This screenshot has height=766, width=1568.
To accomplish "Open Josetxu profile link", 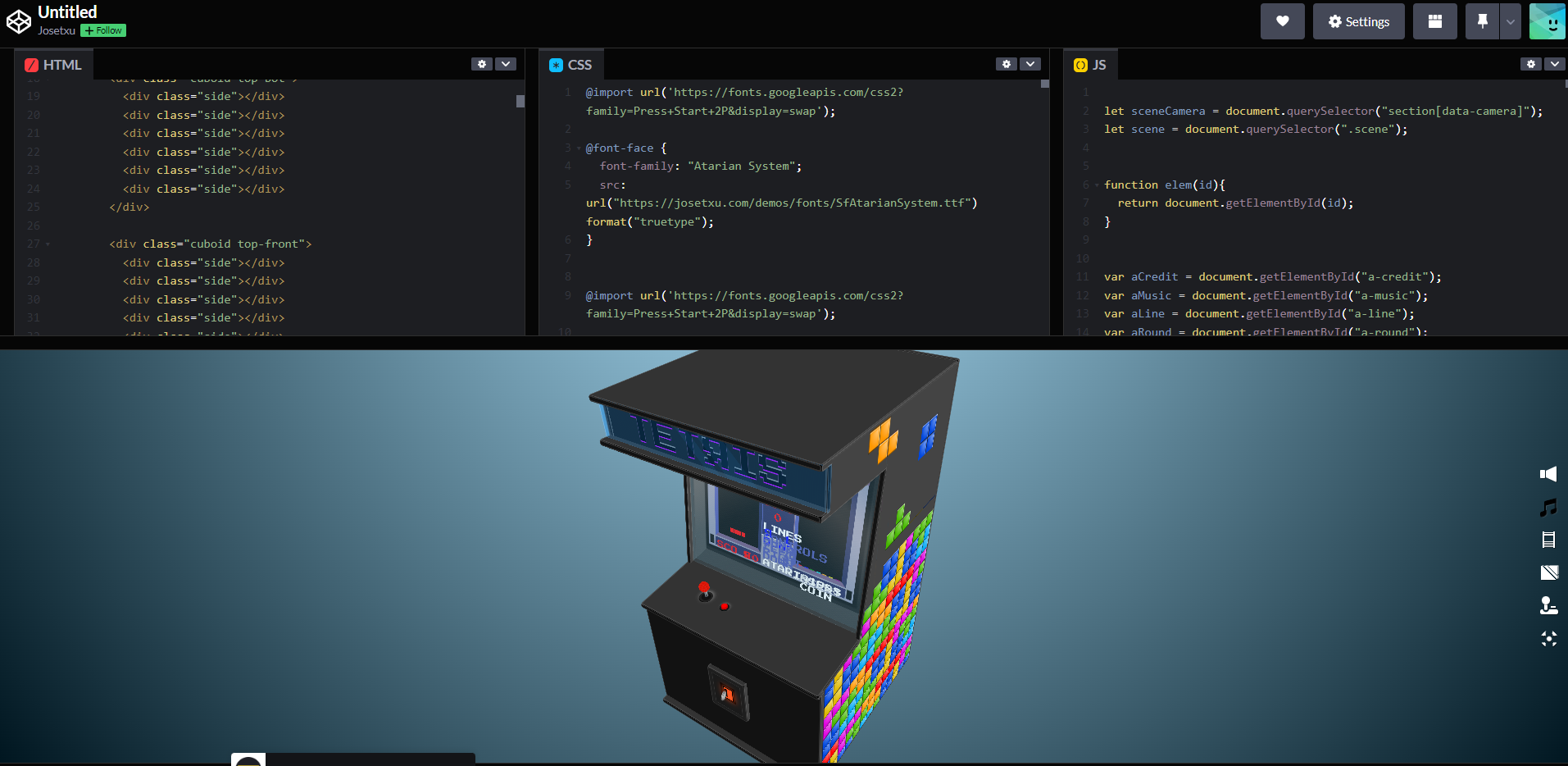I will click(57, 30).
